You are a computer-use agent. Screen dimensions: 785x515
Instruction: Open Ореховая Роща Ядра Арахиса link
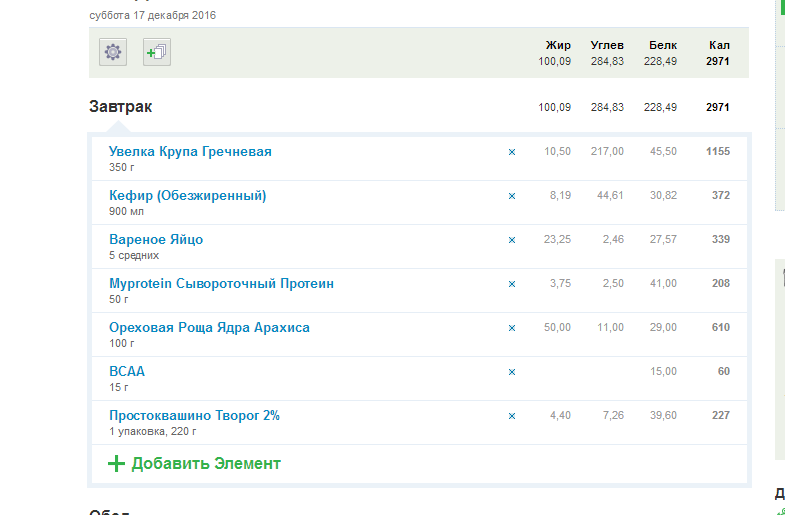point(209,328)
